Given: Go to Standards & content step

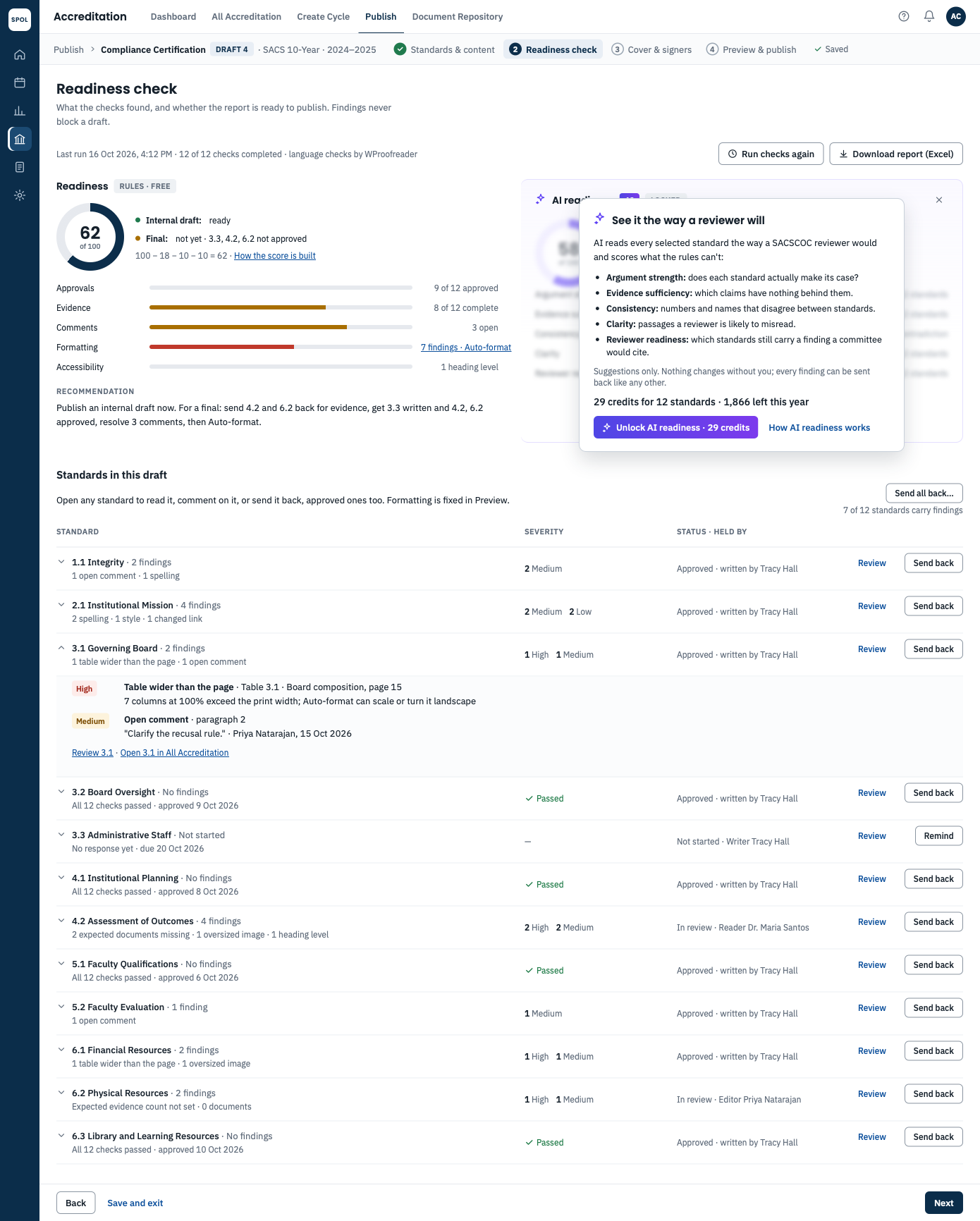Looking at the screenshot, I should coord(445,49).
